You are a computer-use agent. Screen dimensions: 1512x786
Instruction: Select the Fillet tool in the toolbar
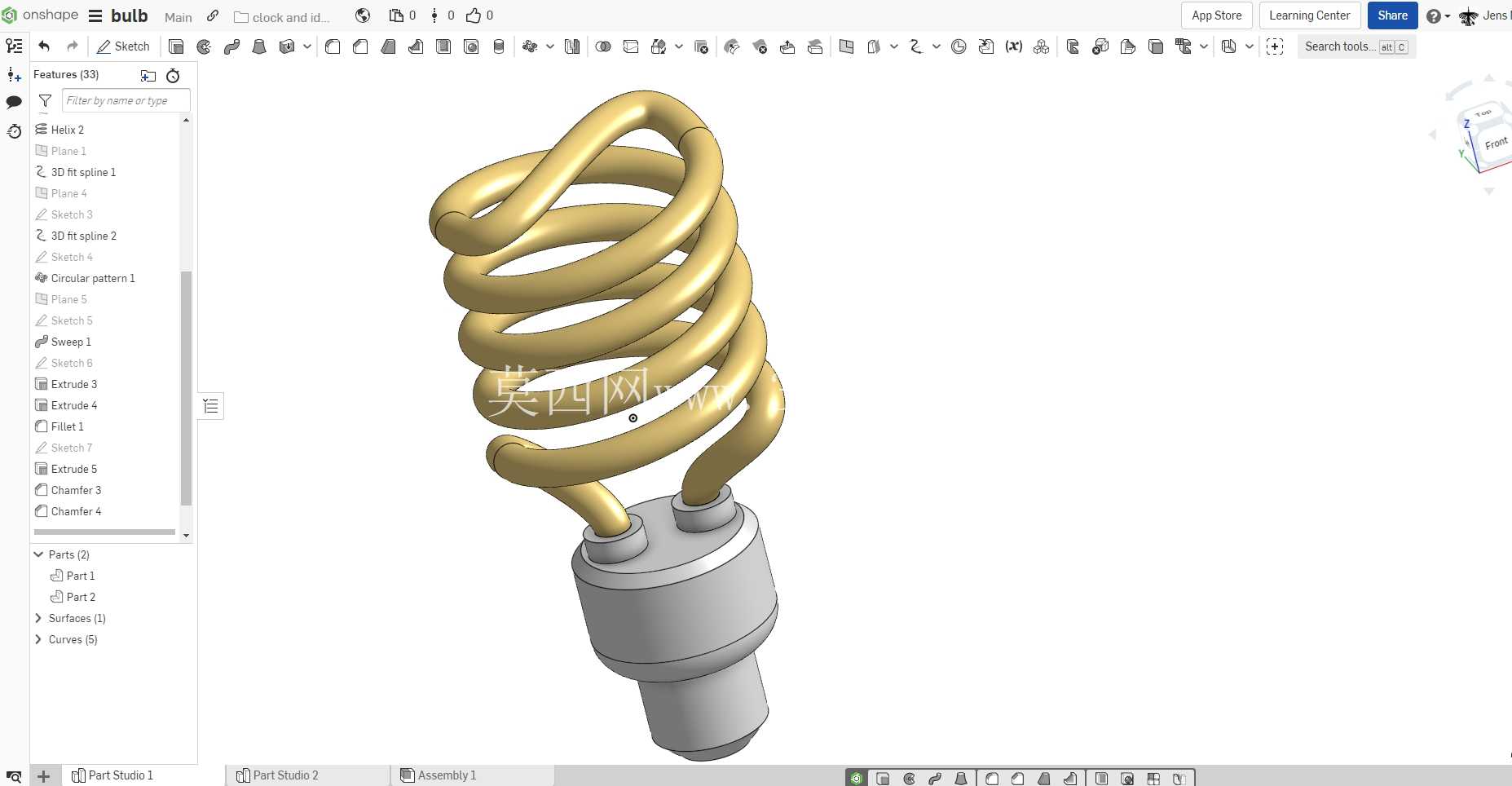[x=333, y=46]
